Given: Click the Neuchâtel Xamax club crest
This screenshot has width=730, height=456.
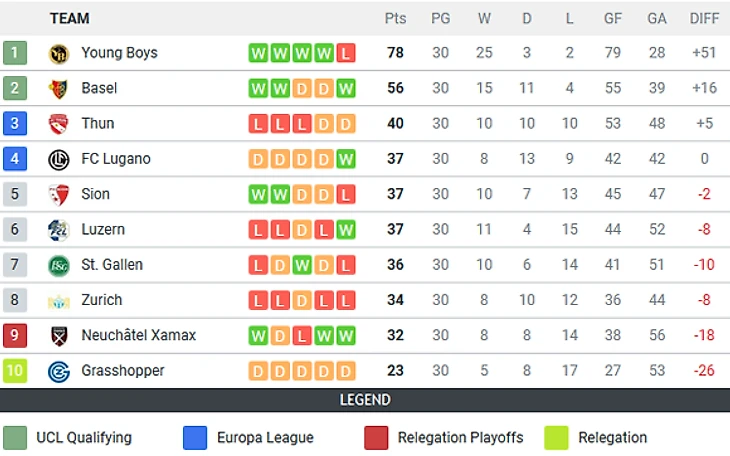Looking at the screenshot, I should coord(58,336).
